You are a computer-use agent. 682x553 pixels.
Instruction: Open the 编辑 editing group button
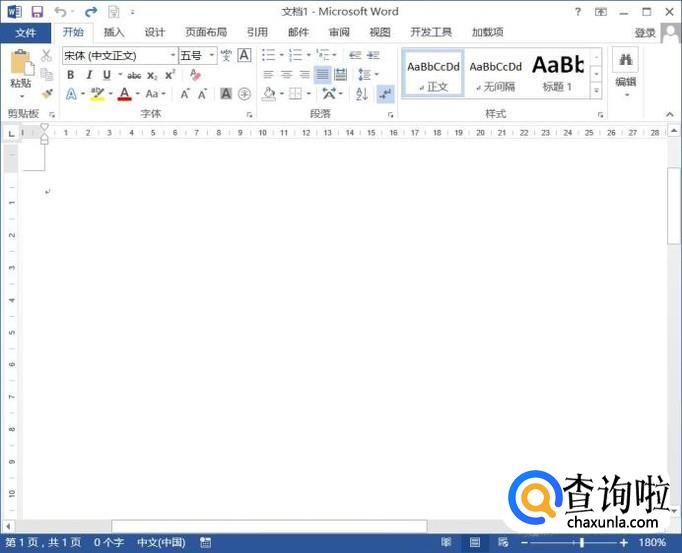[625, 74]
